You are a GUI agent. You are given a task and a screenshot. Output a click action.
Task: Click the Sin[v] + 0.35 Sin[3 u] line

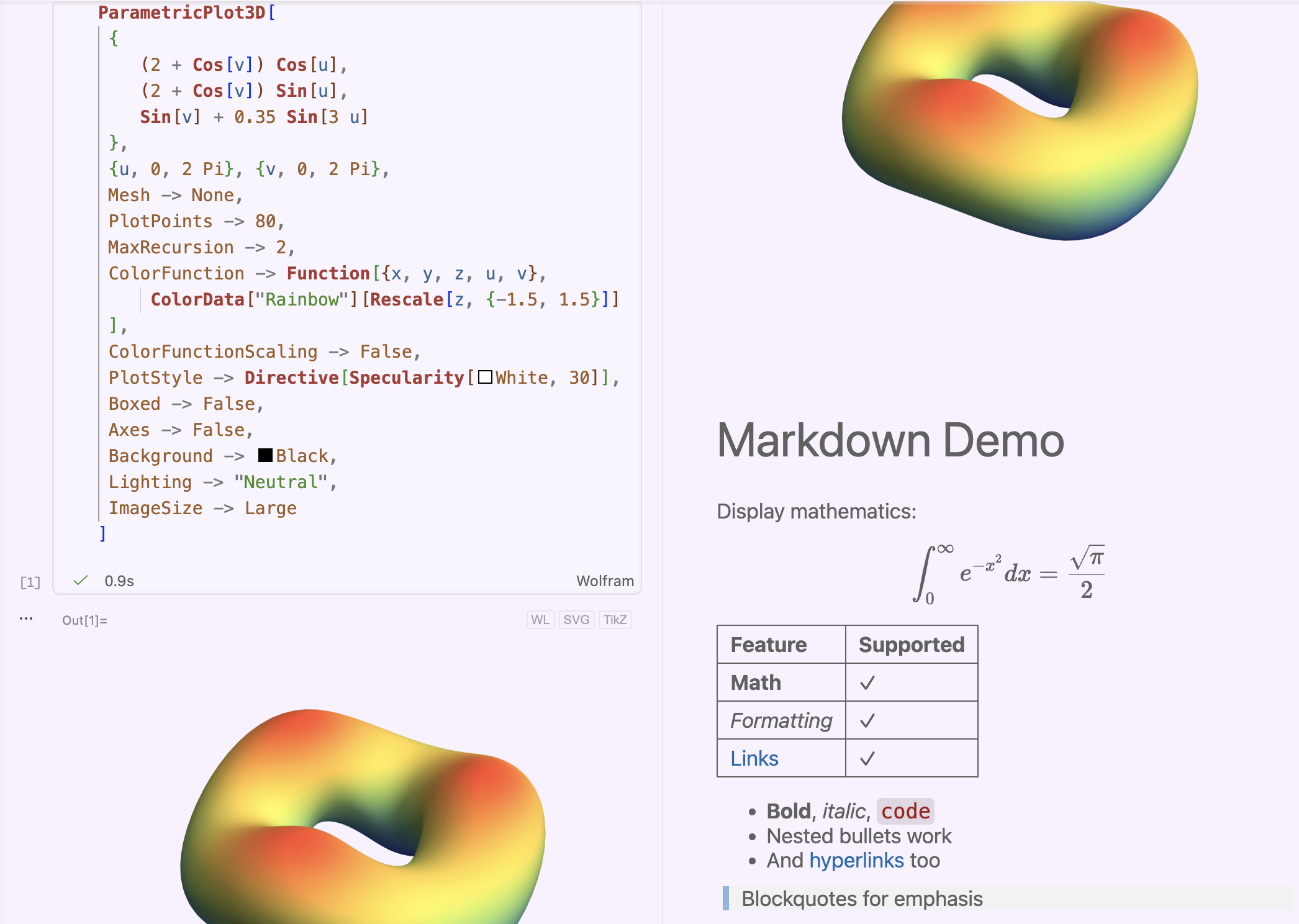coord(254,117)
